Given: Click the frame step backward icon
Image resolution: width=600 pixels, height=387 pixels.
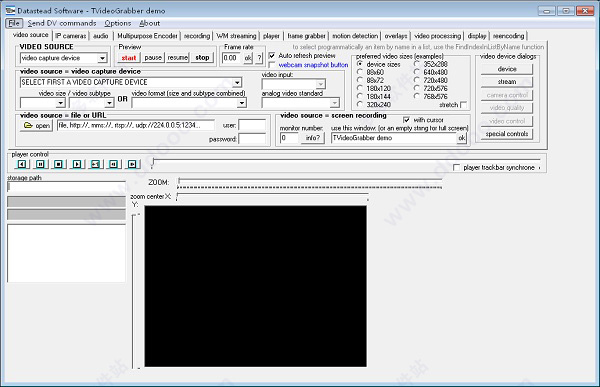Looking at the screenshot, I should (x=114, y=164).
